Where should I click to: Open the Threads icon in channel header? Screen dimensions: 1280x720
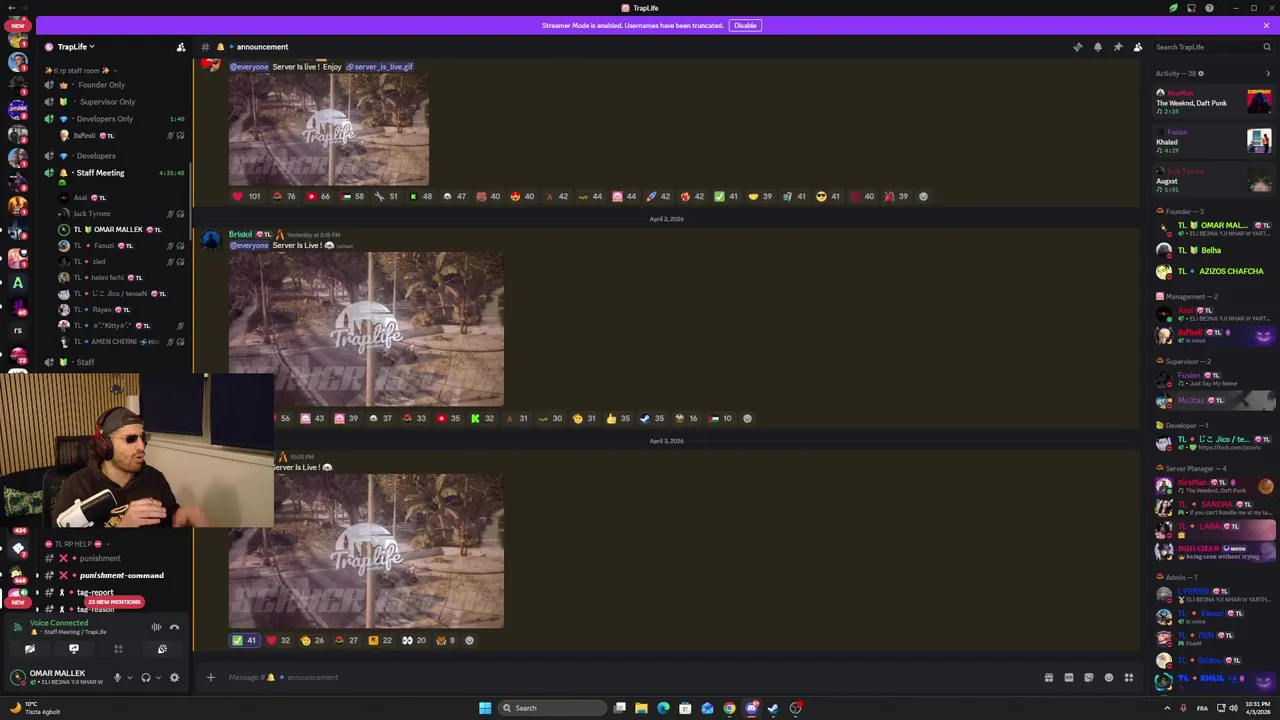(1077, 47)
